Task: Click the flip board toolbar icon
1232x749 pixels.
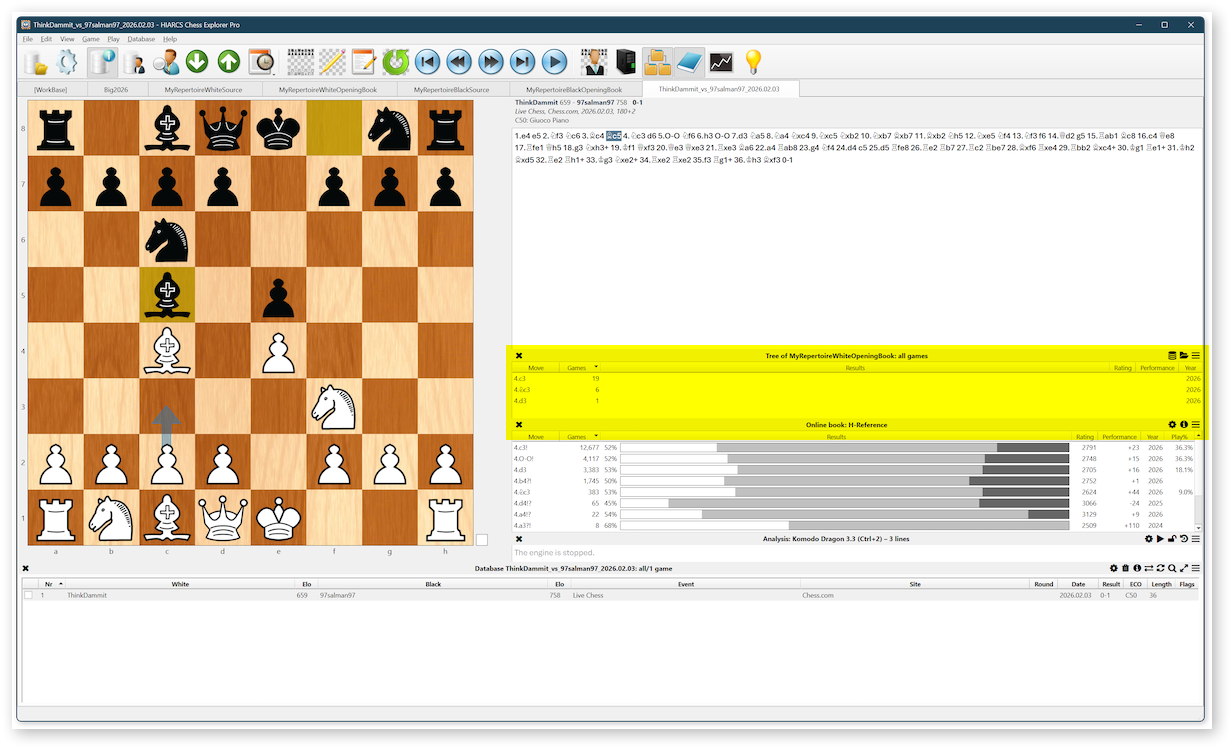Action: 395,62
